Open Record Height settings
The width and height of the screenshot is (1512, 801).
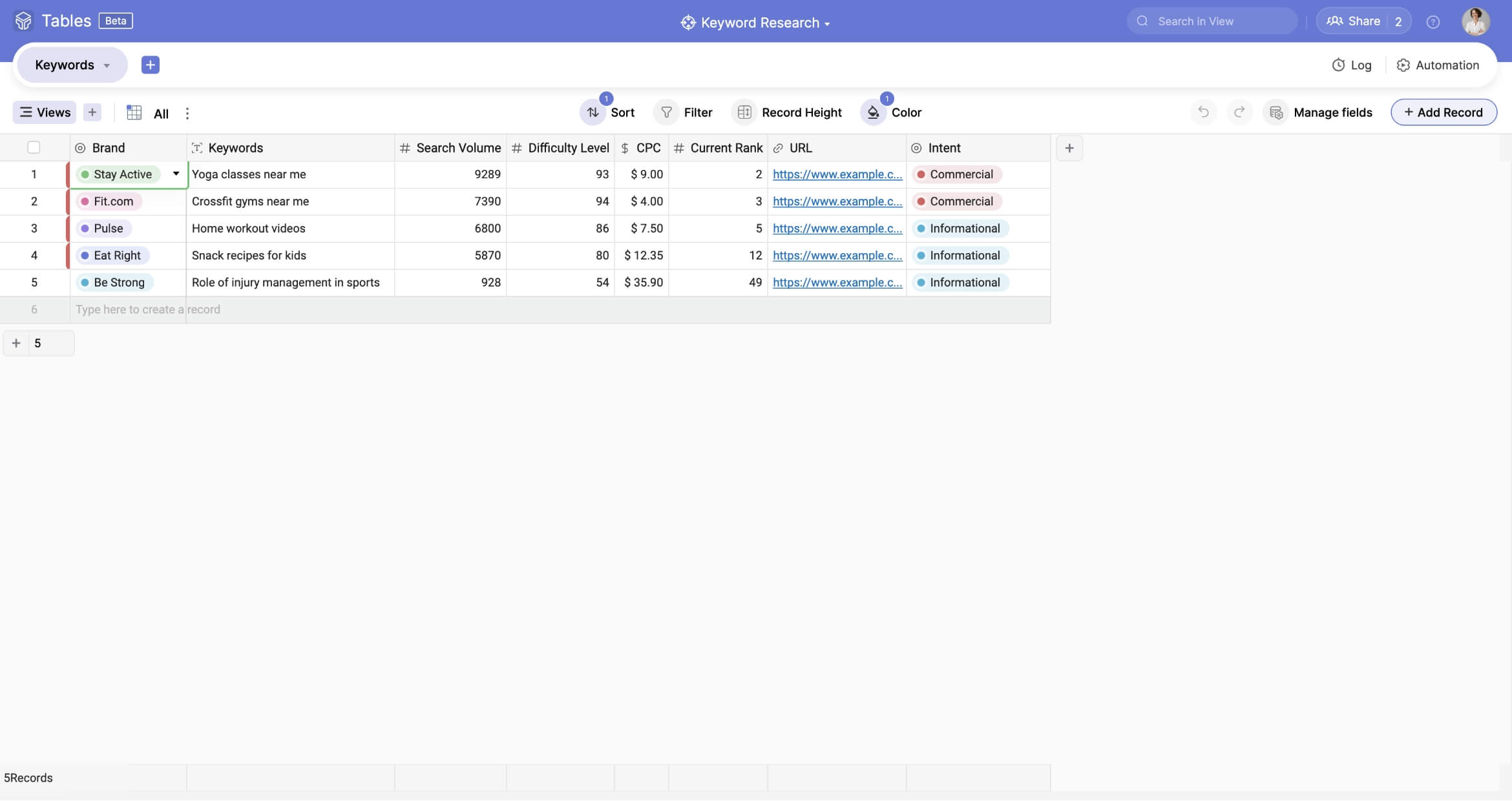[787, 112]
